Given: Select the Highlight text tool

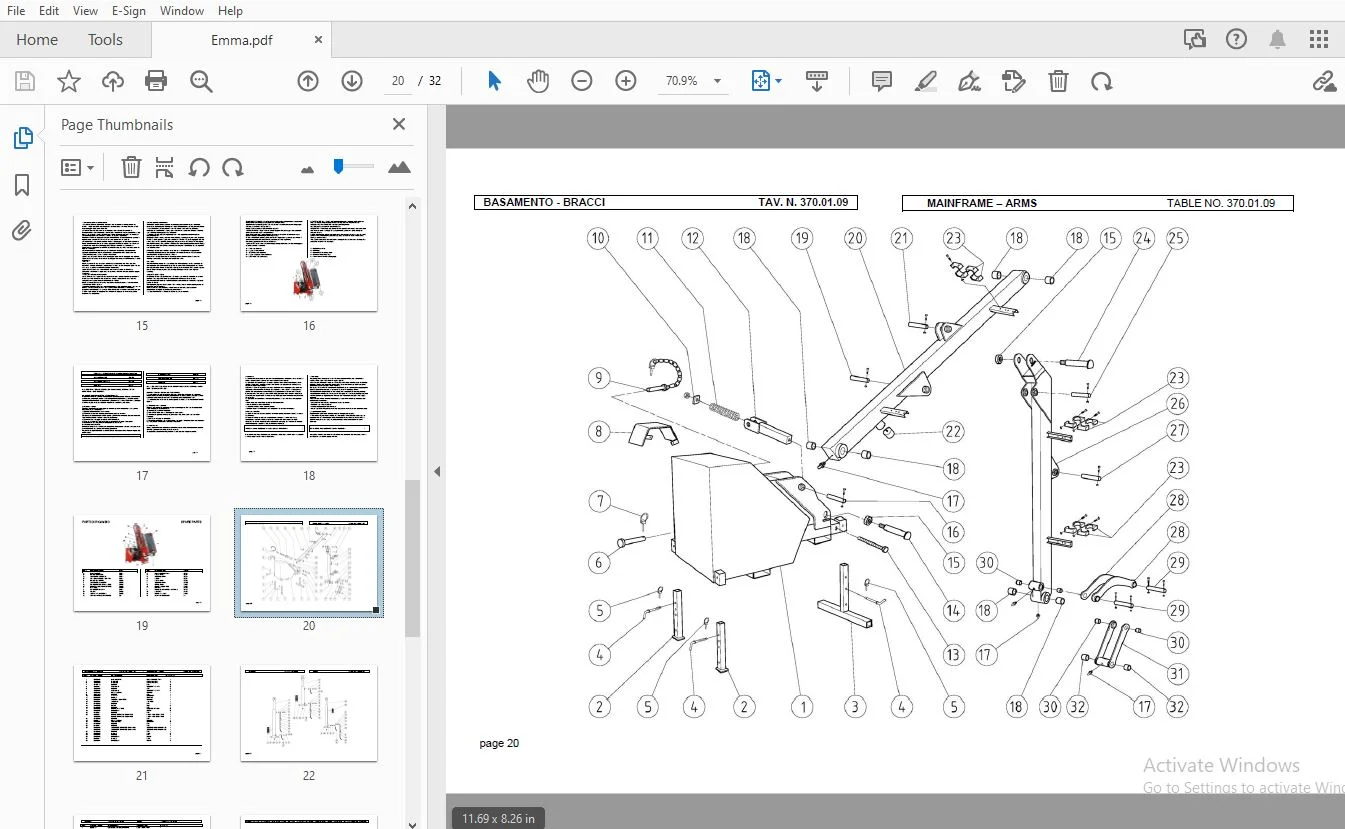Looking at the screenshot, I should pos(926,81).
